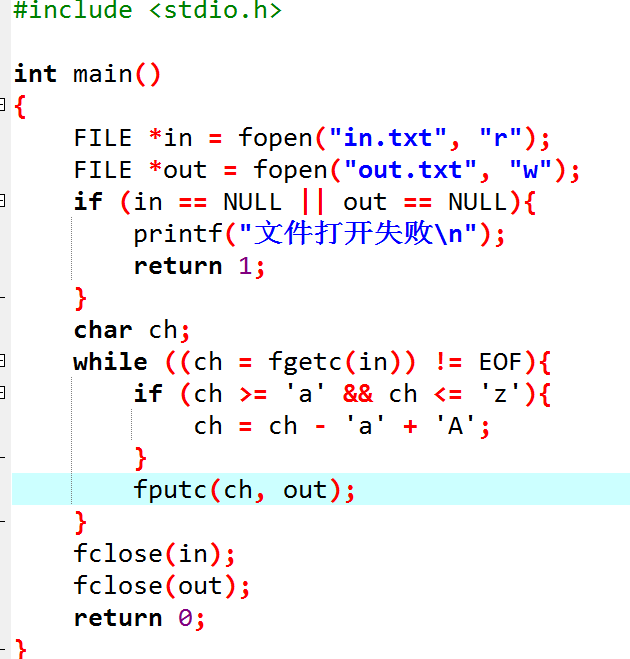
Task: Click the 'char ch;' declaration
Action: [x=132, y=330]
